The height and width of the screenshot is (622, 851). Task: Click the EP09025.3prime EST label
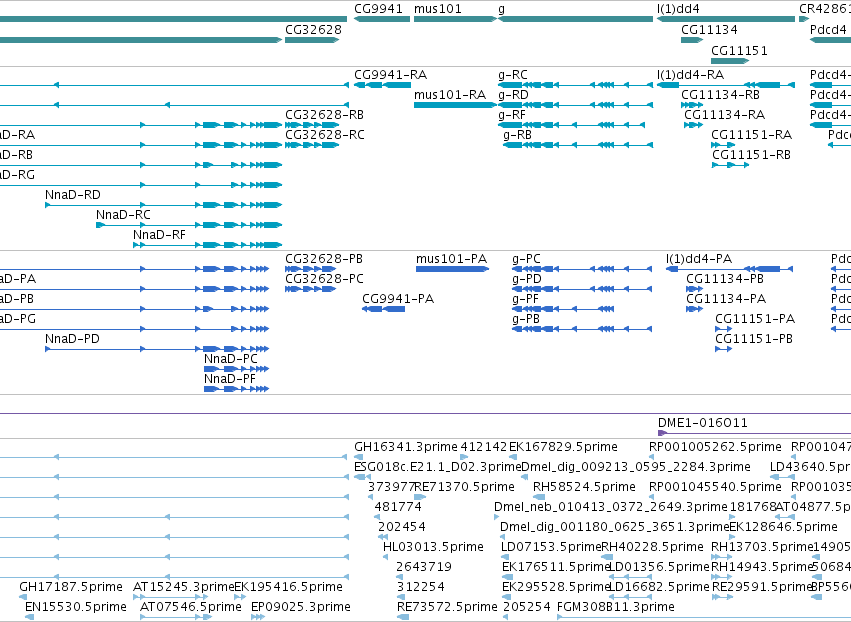click(x=301, y=608)
